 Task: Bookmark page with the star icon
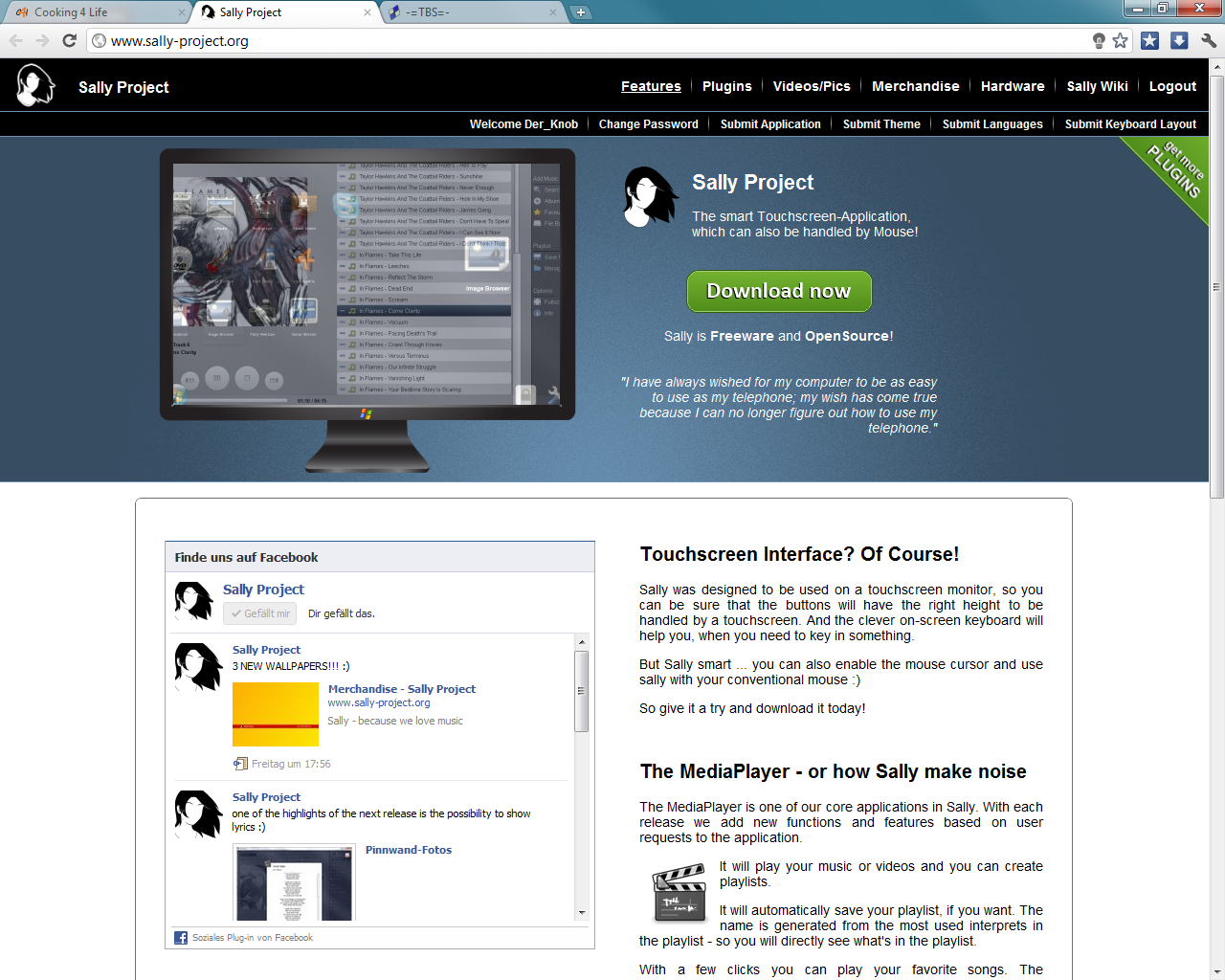pyautogui.click(x=1121, y=40)
